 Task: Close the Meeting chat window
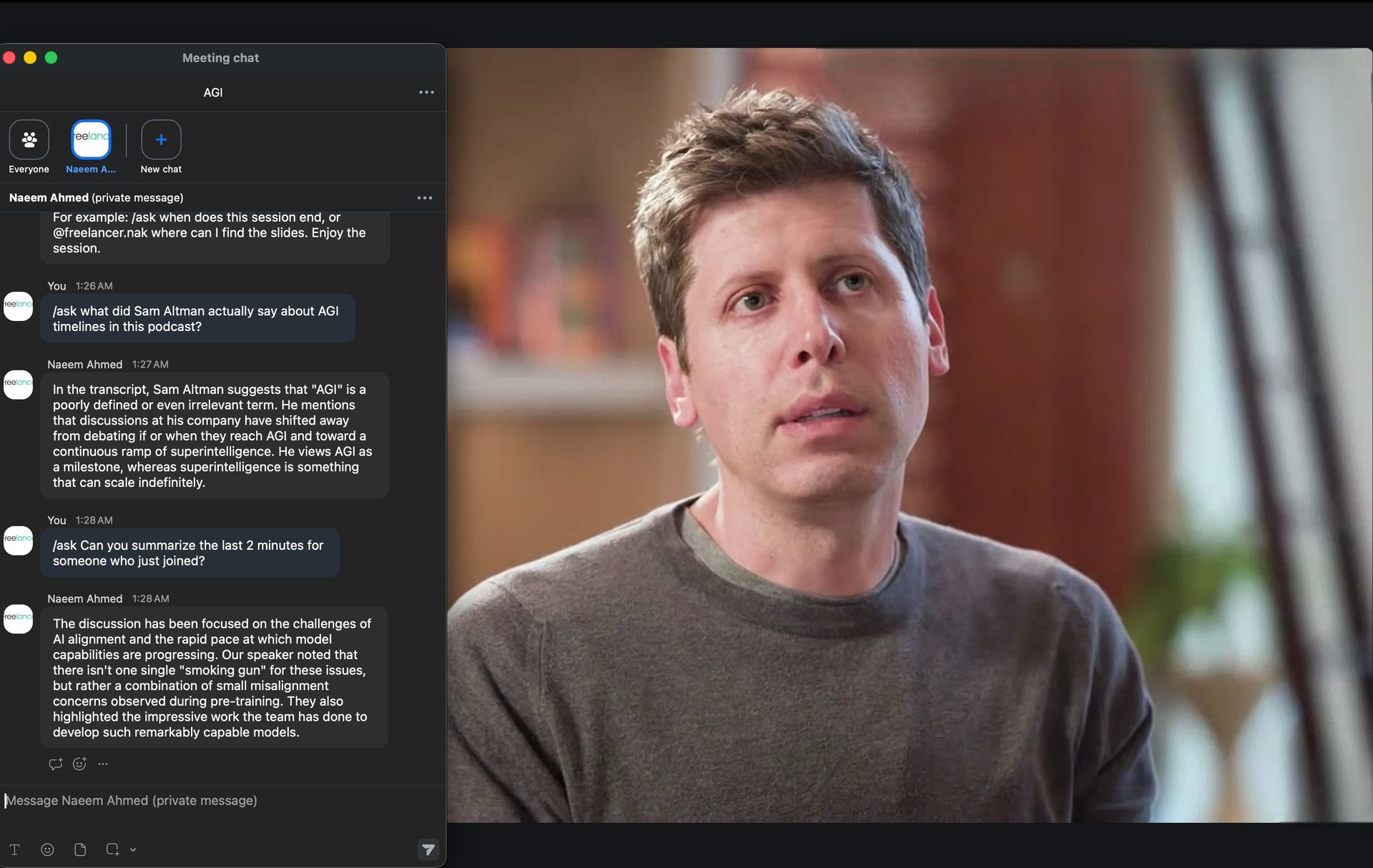[x=9, y=58]
